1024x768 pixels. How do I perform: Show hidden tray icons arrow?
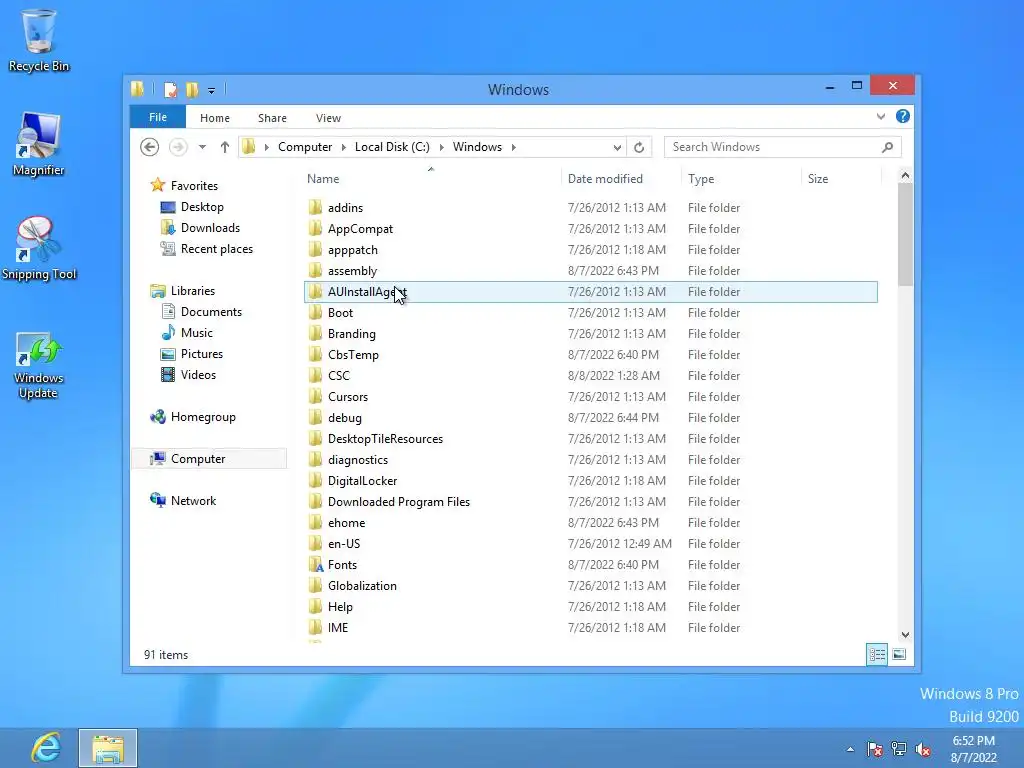click(850, 749)
